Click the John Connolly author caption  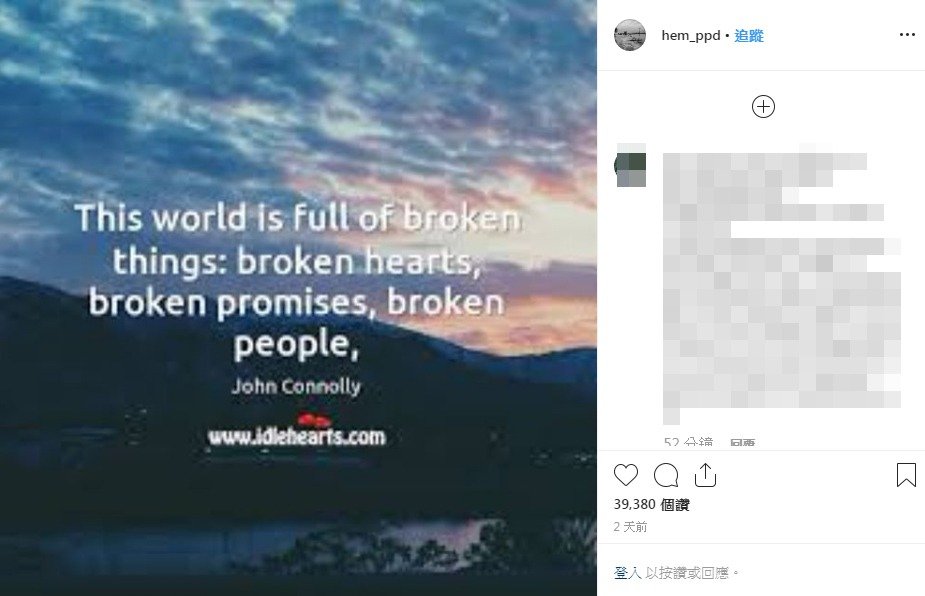[296, 387]
